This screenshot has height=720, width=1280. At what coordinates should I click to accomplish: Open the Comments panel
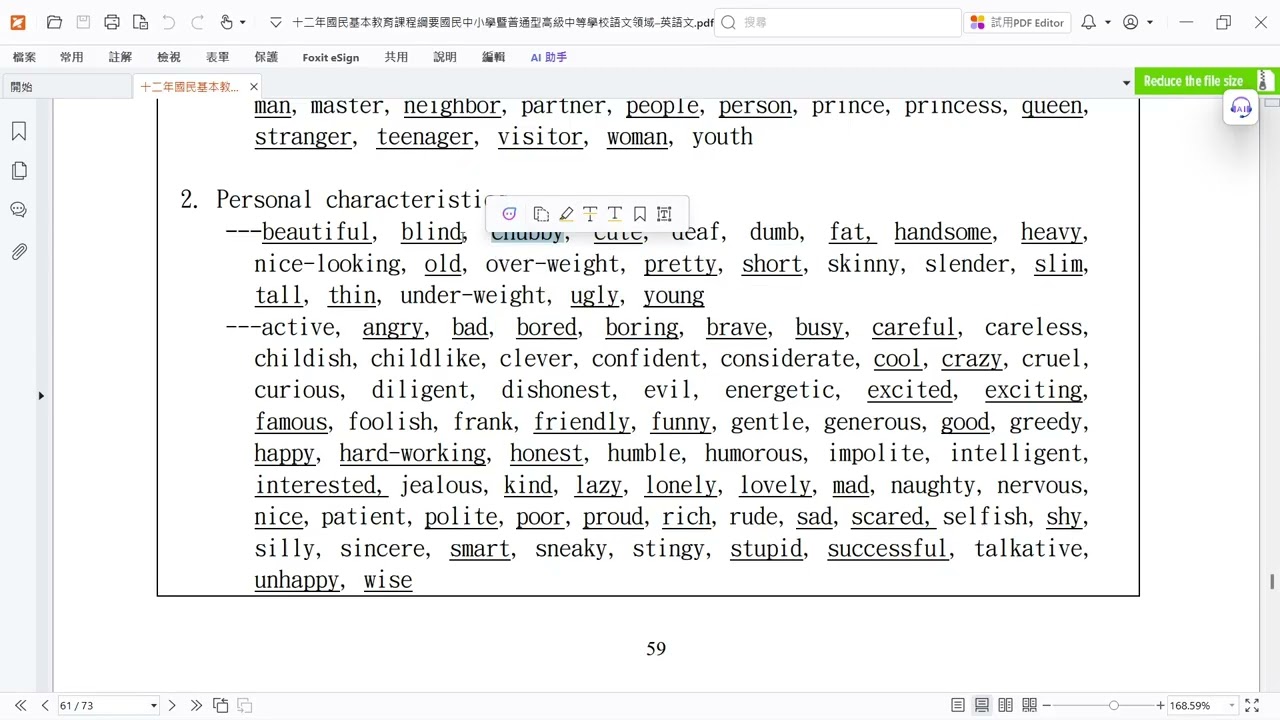(18, 210)
